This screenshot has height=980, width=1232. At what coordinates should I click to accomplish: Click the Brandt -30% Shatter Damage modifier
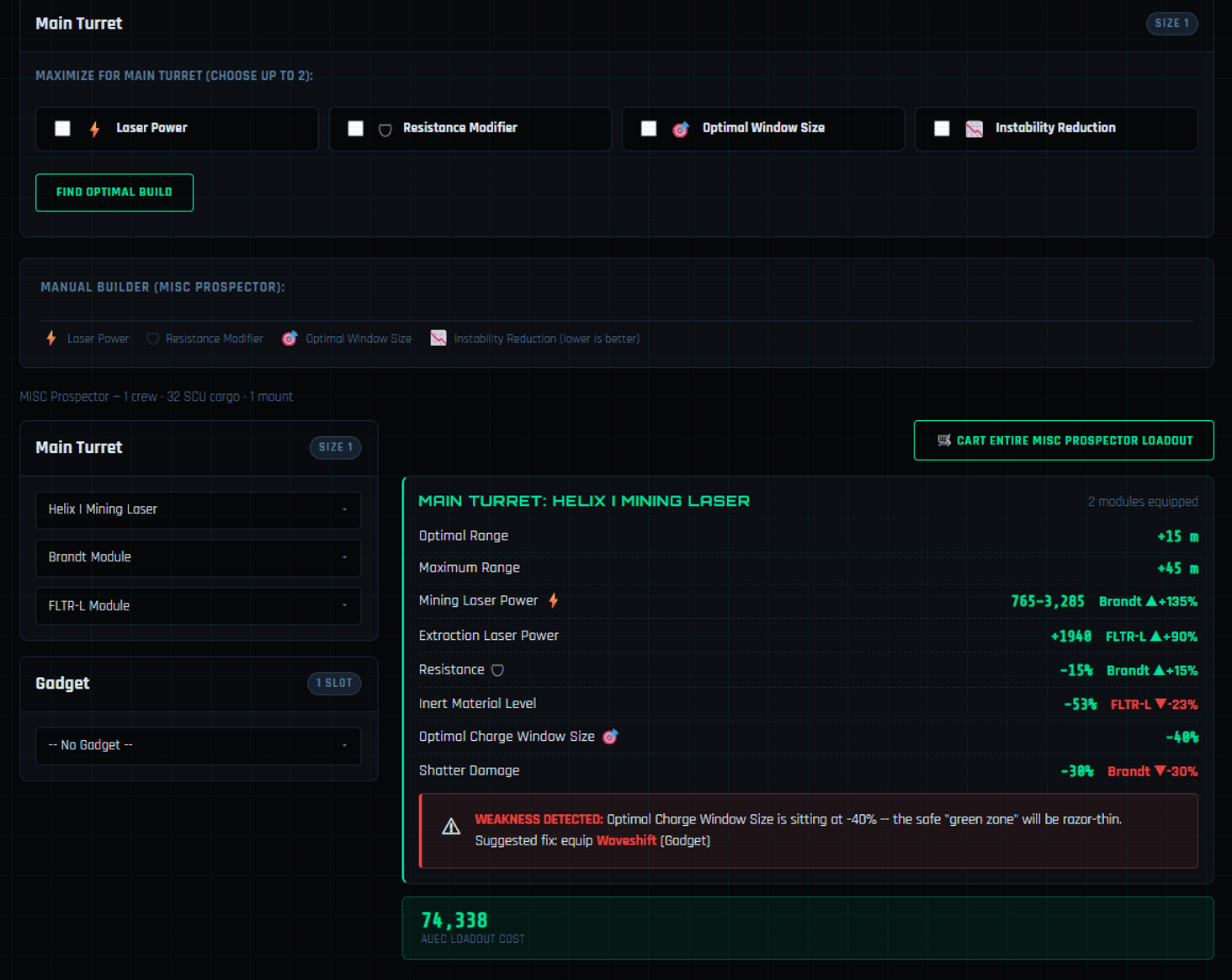point(1152,772)
